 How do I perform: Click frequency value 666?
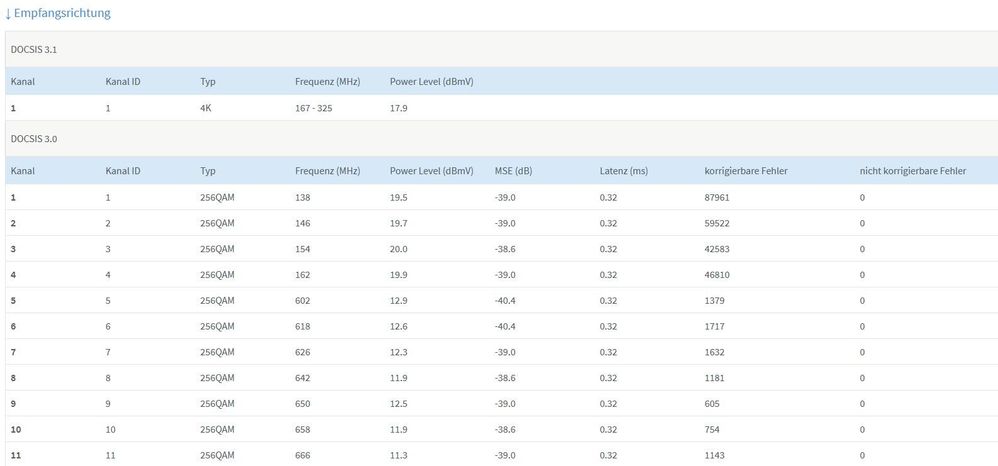click(x=303, y=455)
